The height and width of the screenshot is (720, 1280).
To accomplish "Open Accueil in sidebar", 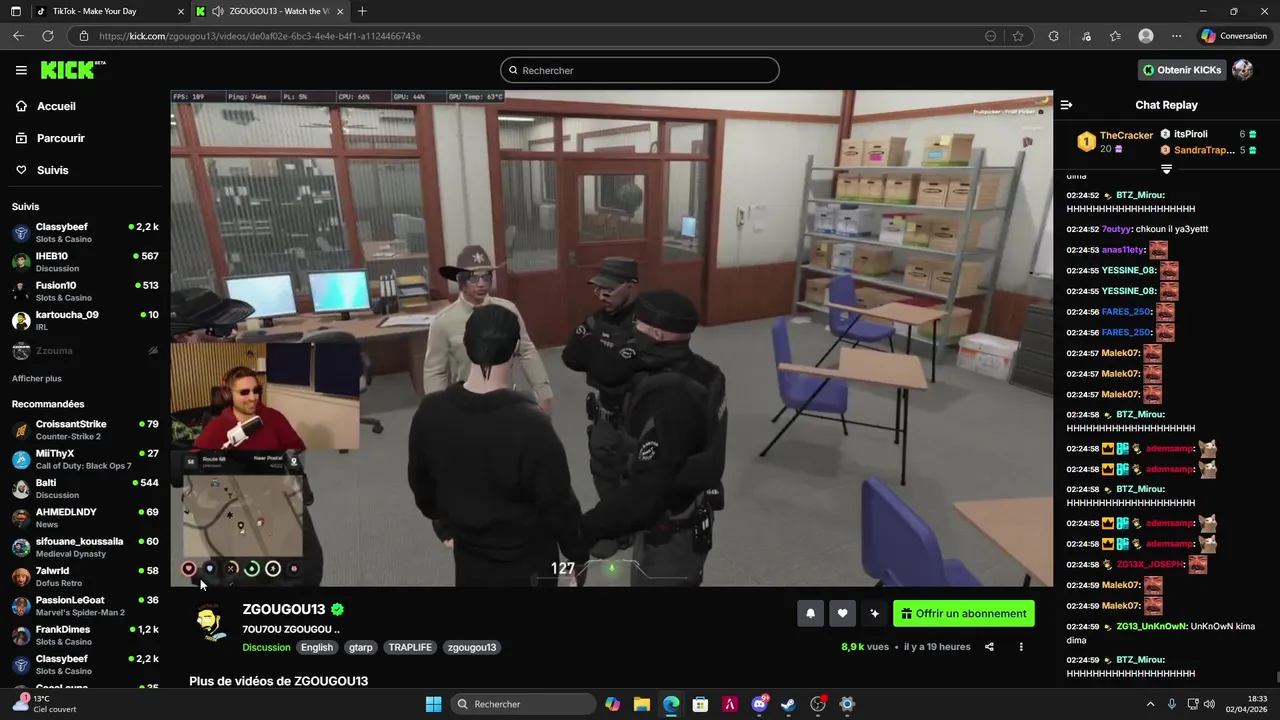I will (56, 106).
